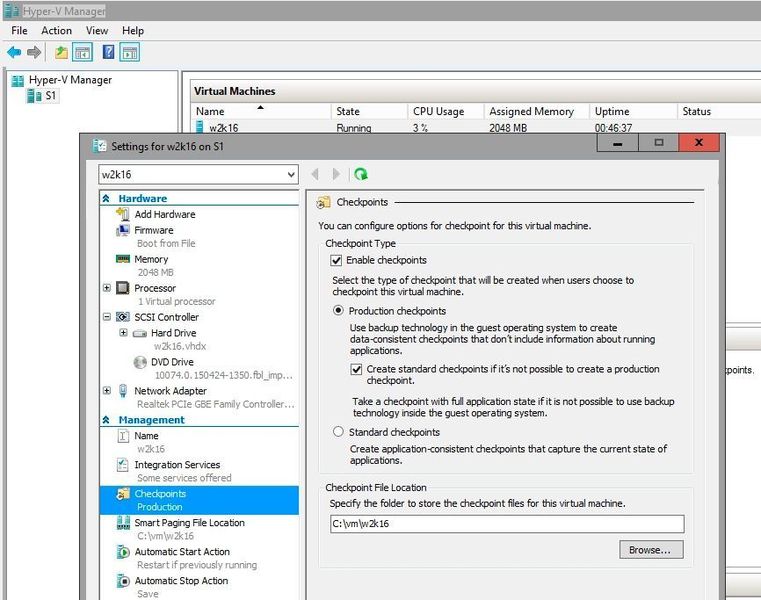Click the gray Forward arrow in Hyper-V Manager toolbar
Image resolution: width=761 pixels, height=600 pixels.
(34, 52)
